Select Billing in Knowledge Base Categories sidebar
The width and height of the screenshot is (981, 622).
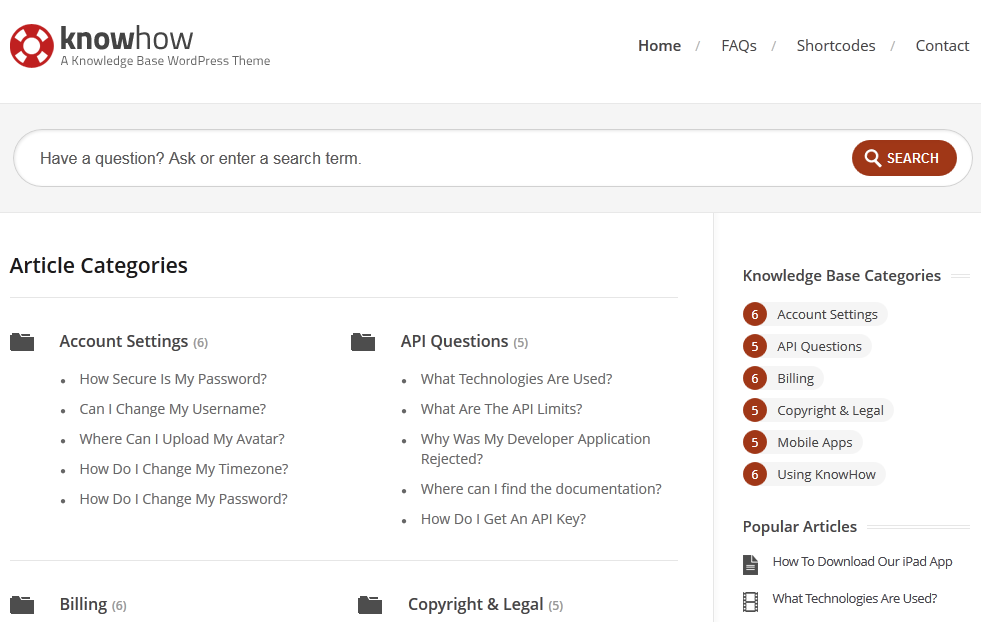pyautogui.click(x=795, y=379)
